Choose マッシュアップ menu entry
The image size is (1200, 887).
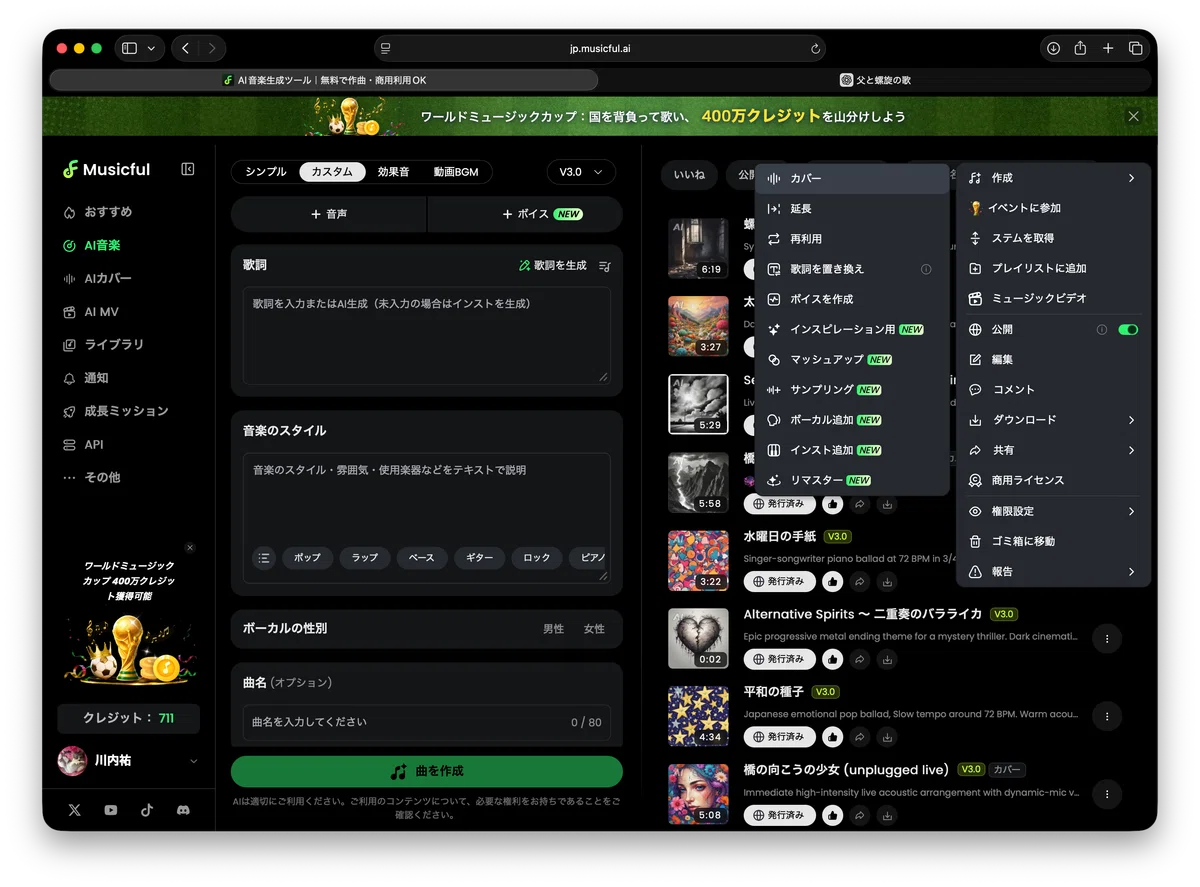852,359
